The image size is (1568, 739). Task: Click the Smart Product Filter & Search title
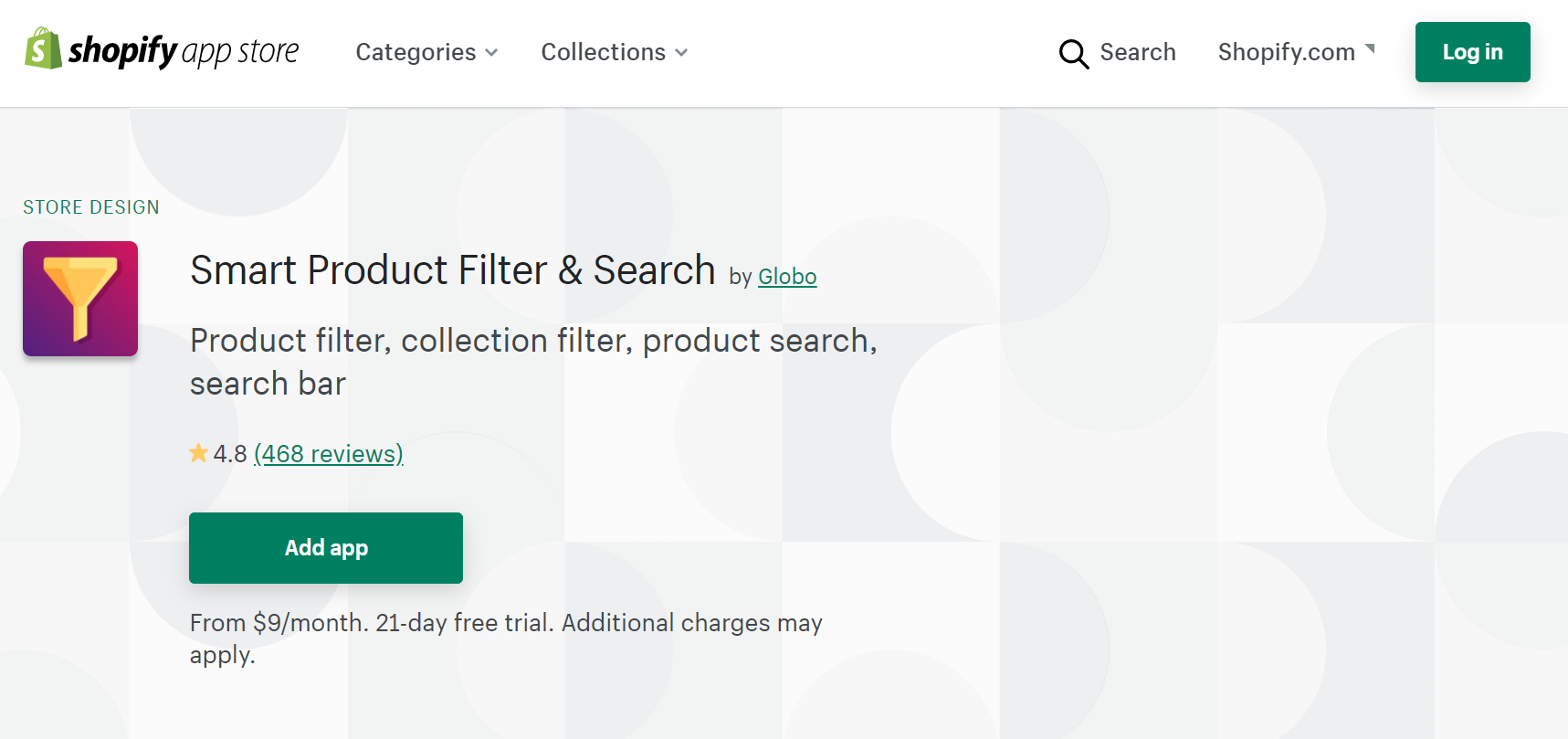click(452, 270)
